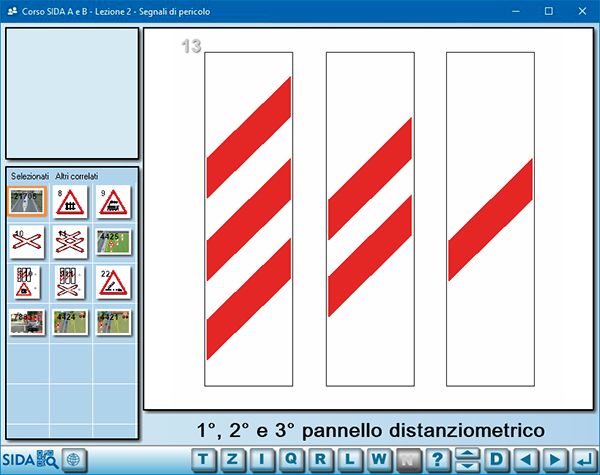The height and width of the screenshot is (475, 600).
Task: Go to previous slide with left arrow
Action: click(x=526, y=459)
